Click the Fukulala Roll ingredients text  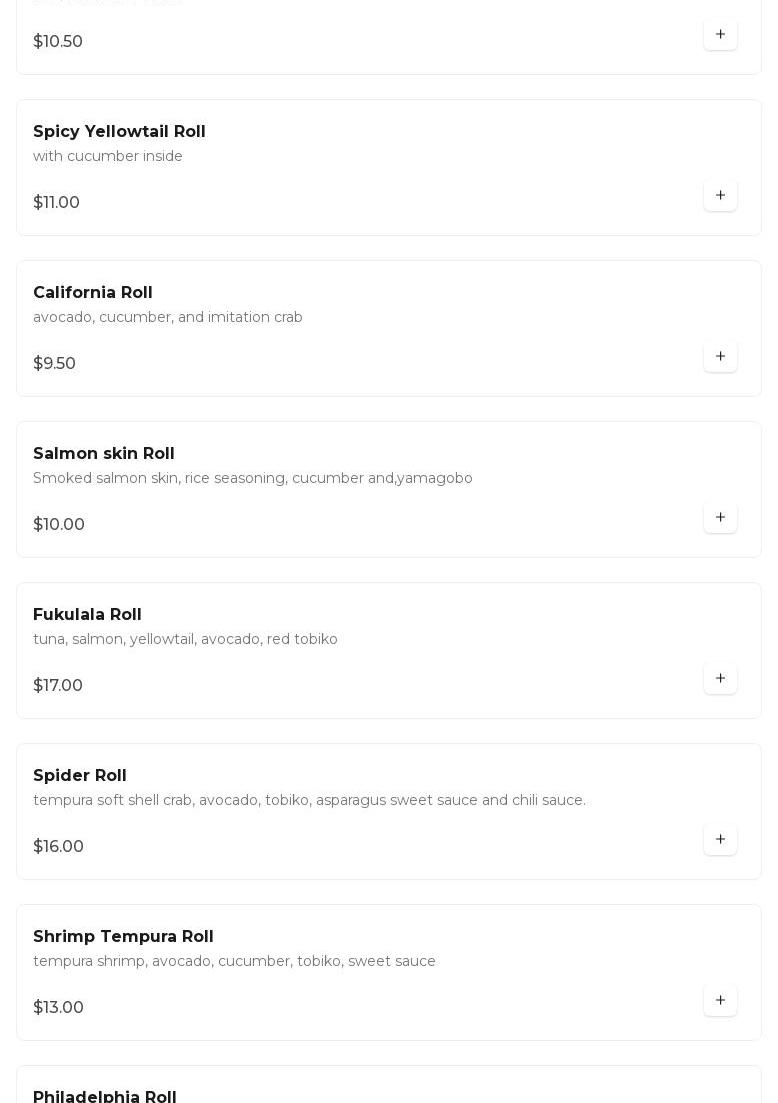point(185,640)
